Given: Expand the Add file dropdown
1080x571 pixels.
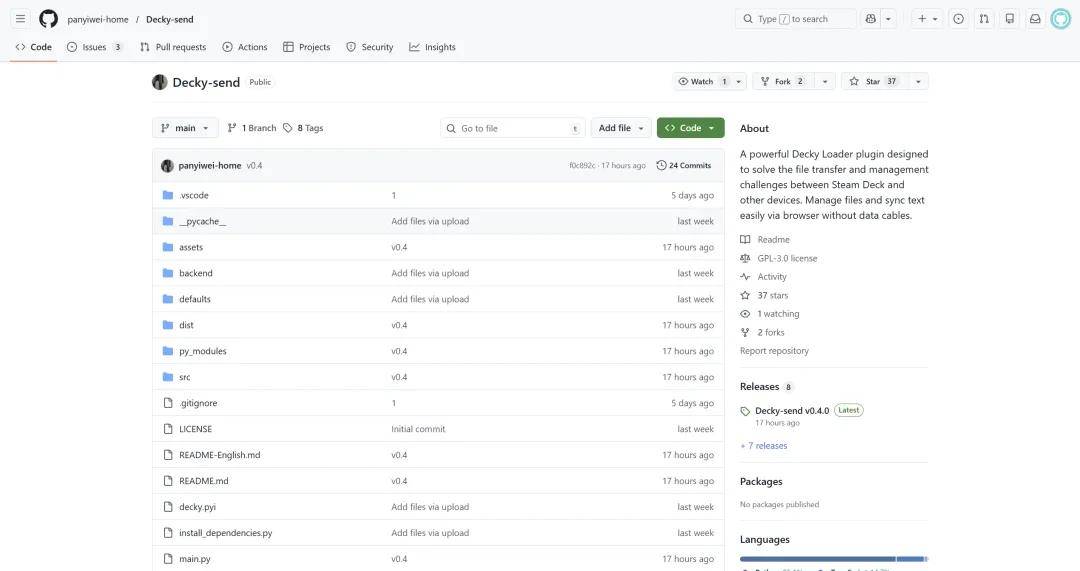Looking at the screenshot, I should pos(621,128).
